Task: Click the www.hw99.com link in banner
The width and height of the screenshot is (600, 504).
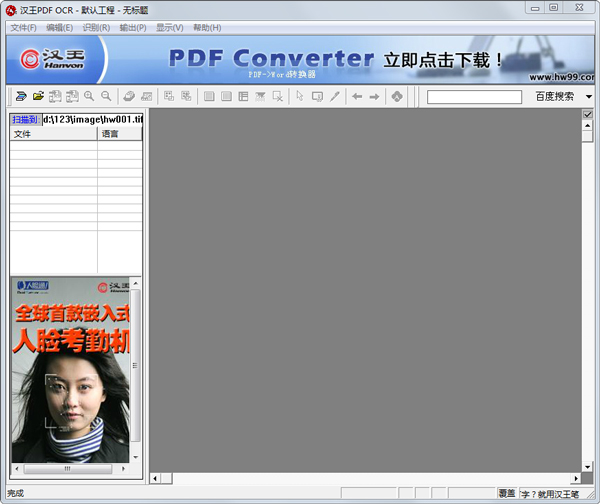Action: click(561, 77)
